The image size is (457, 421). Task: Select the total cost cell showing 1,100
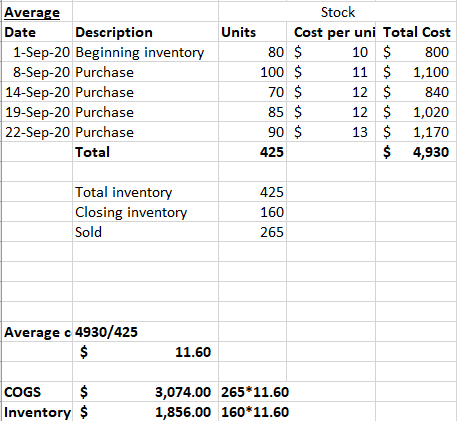pyautogui.click(x=416, y=72)
